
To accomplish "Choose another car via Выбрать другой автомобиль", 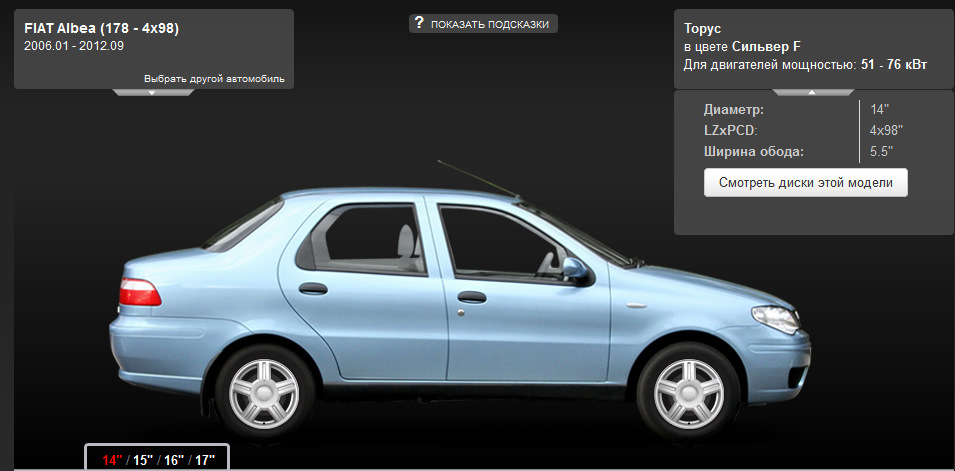I will pyautogui.click(x=214, y=79).
